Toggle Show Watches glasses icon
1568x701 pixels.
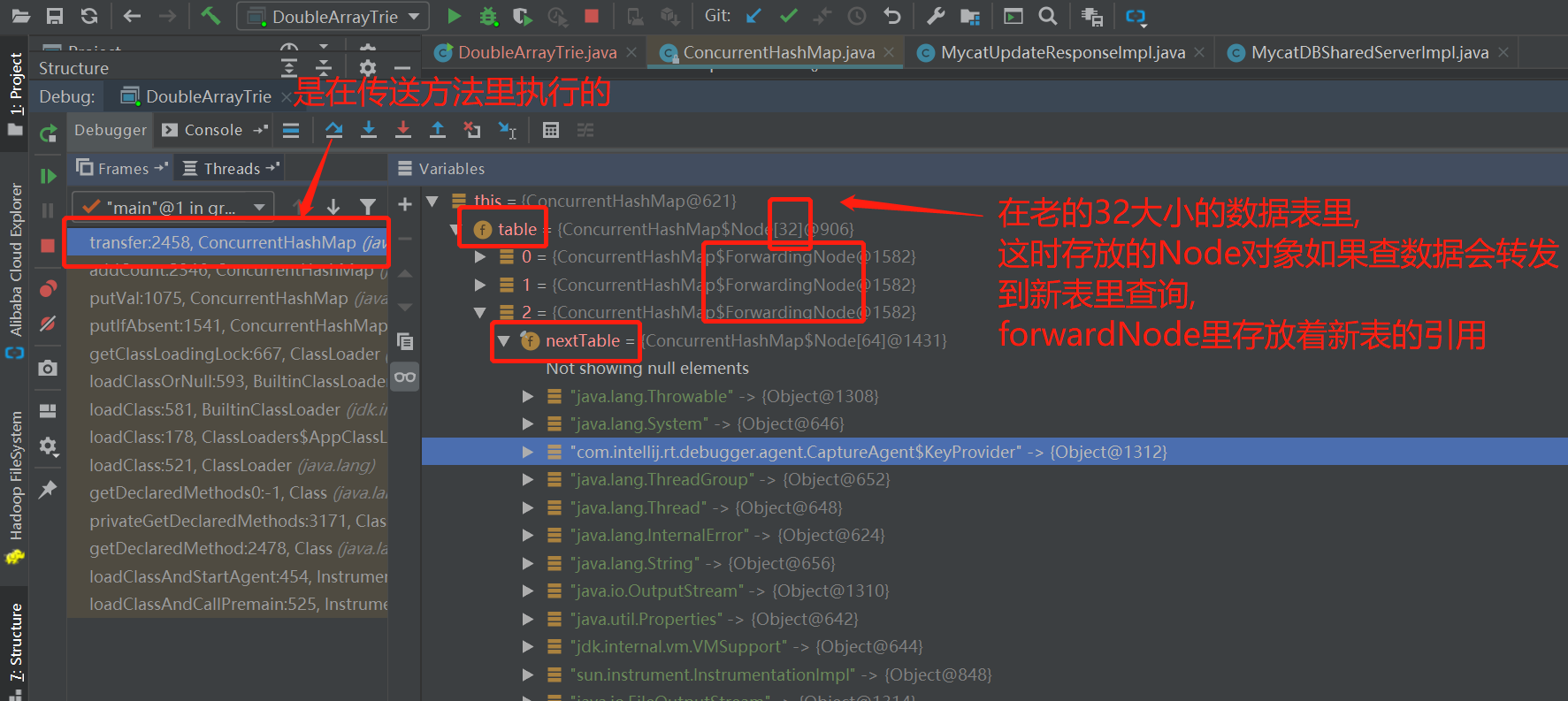pos(405,377)
